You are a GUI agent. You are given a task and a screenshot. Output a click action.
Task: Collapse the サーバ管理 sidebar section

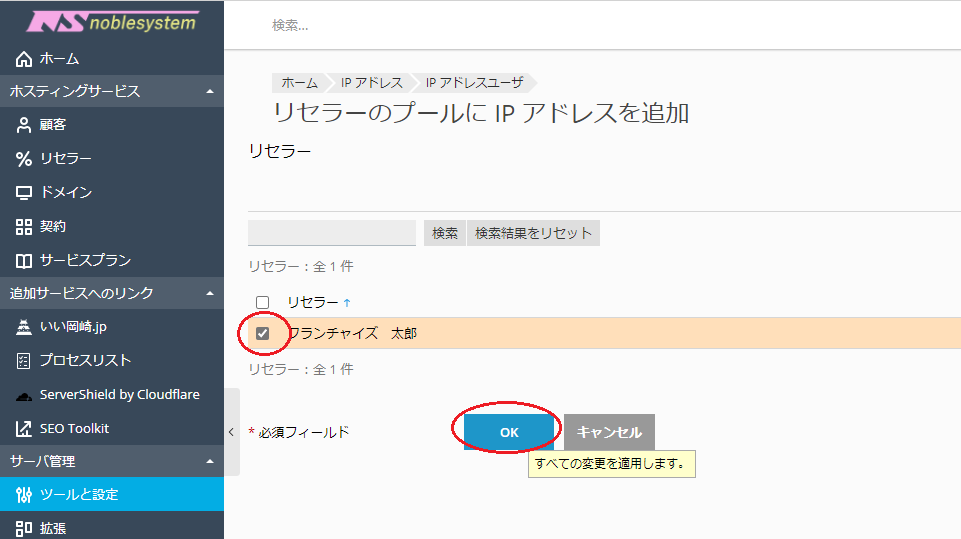click(x=210, y=462)
